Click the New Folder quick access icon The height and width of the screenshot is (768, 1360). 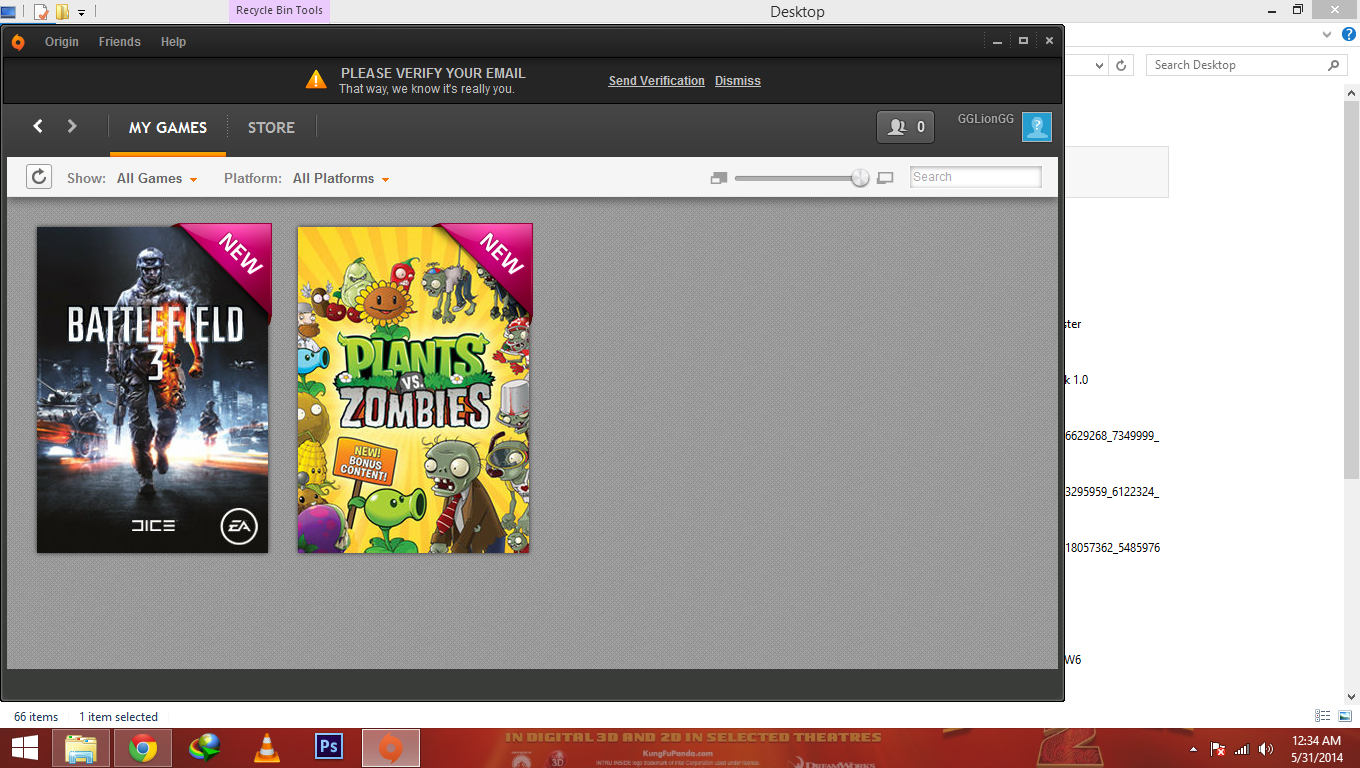[62, 12]
